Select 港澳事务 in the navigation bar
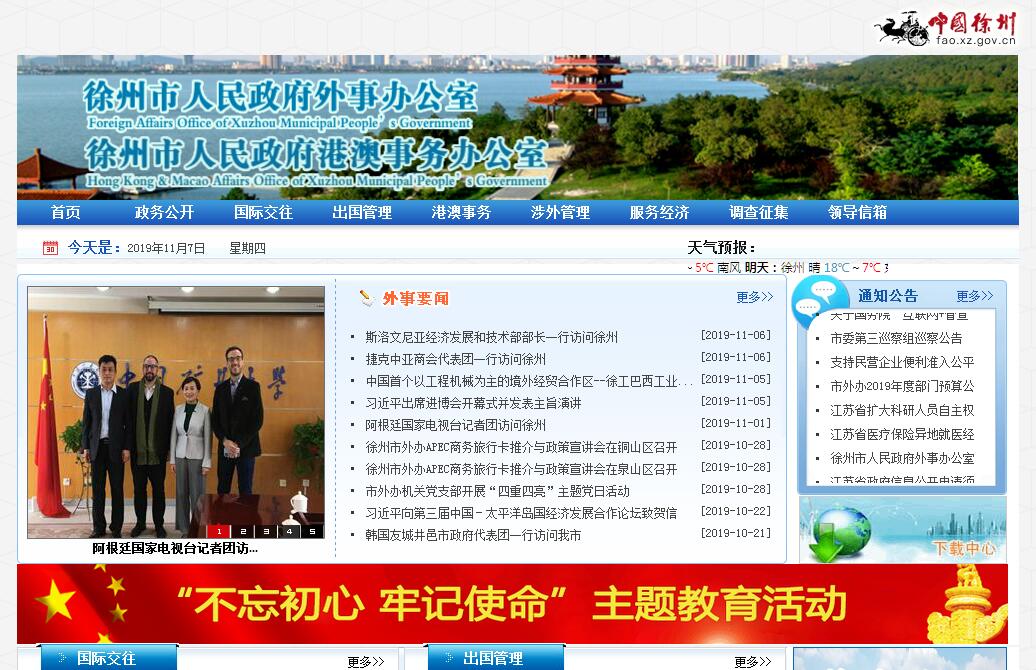 [461, 212]
